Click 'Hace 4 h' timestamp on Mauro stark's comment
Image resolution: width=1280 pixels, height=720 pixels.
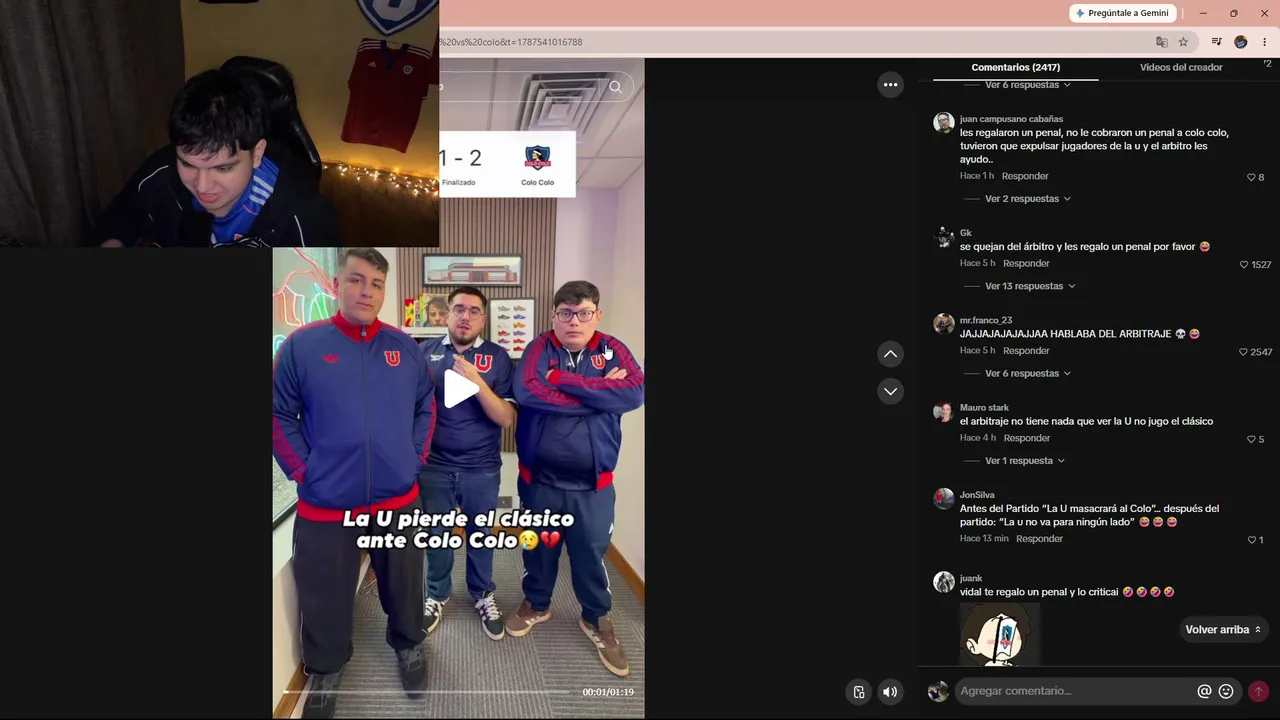pyautogui.click(x=978, y=438)
